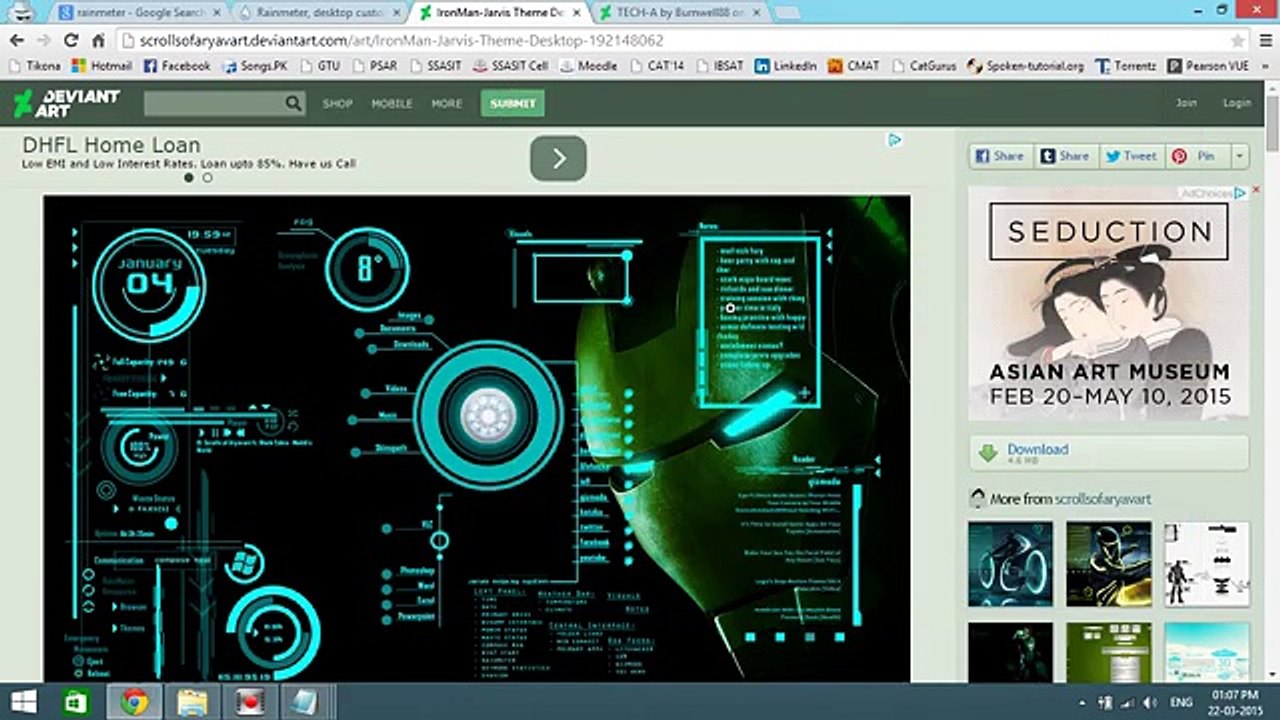Click the Tweet button
The image size is (1280, 720).
click(x=1131, y=156)
